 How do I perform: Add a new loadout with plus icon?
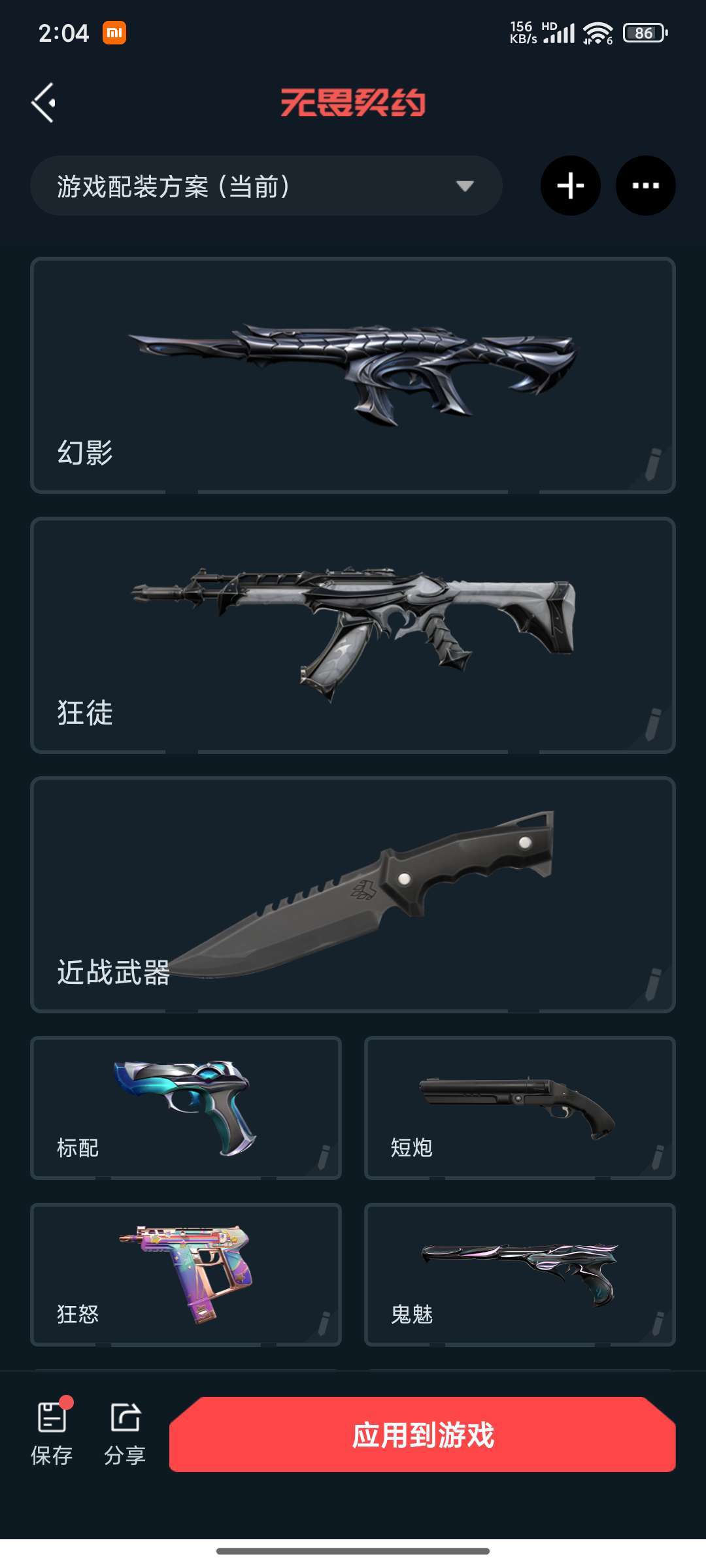click(x=571, y=186)
